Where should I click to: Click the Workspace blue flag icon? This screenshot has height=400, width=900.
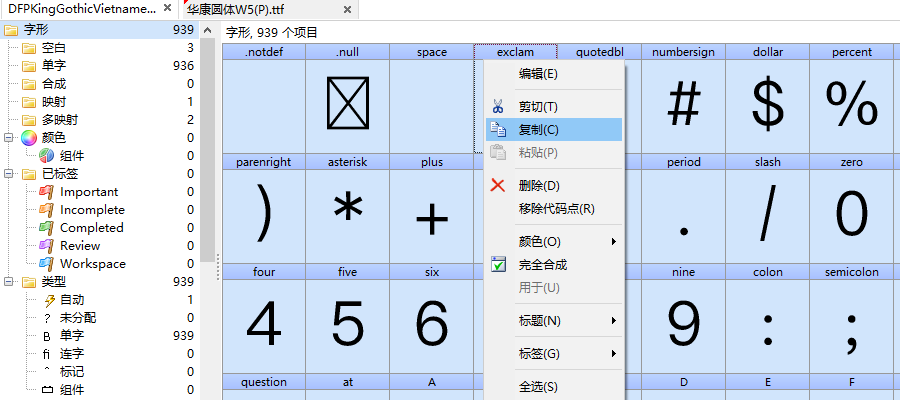coord(46,264)
